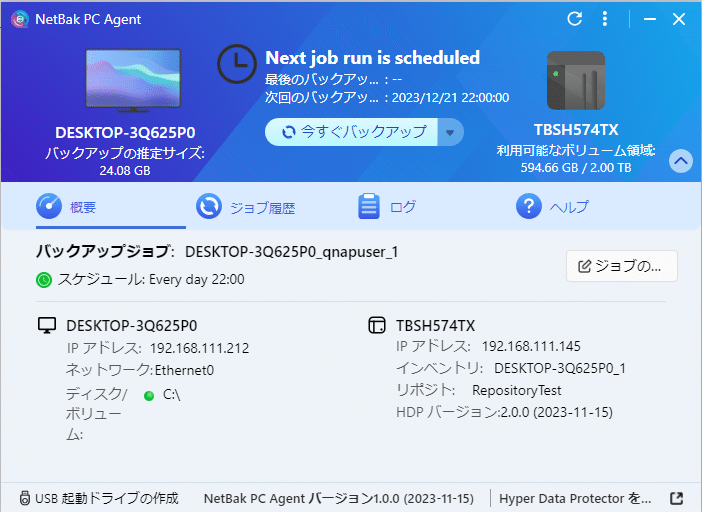Click the NetBak PC Agent logo icon
Screen dimensions: 702x512
(x=20, y=19)
